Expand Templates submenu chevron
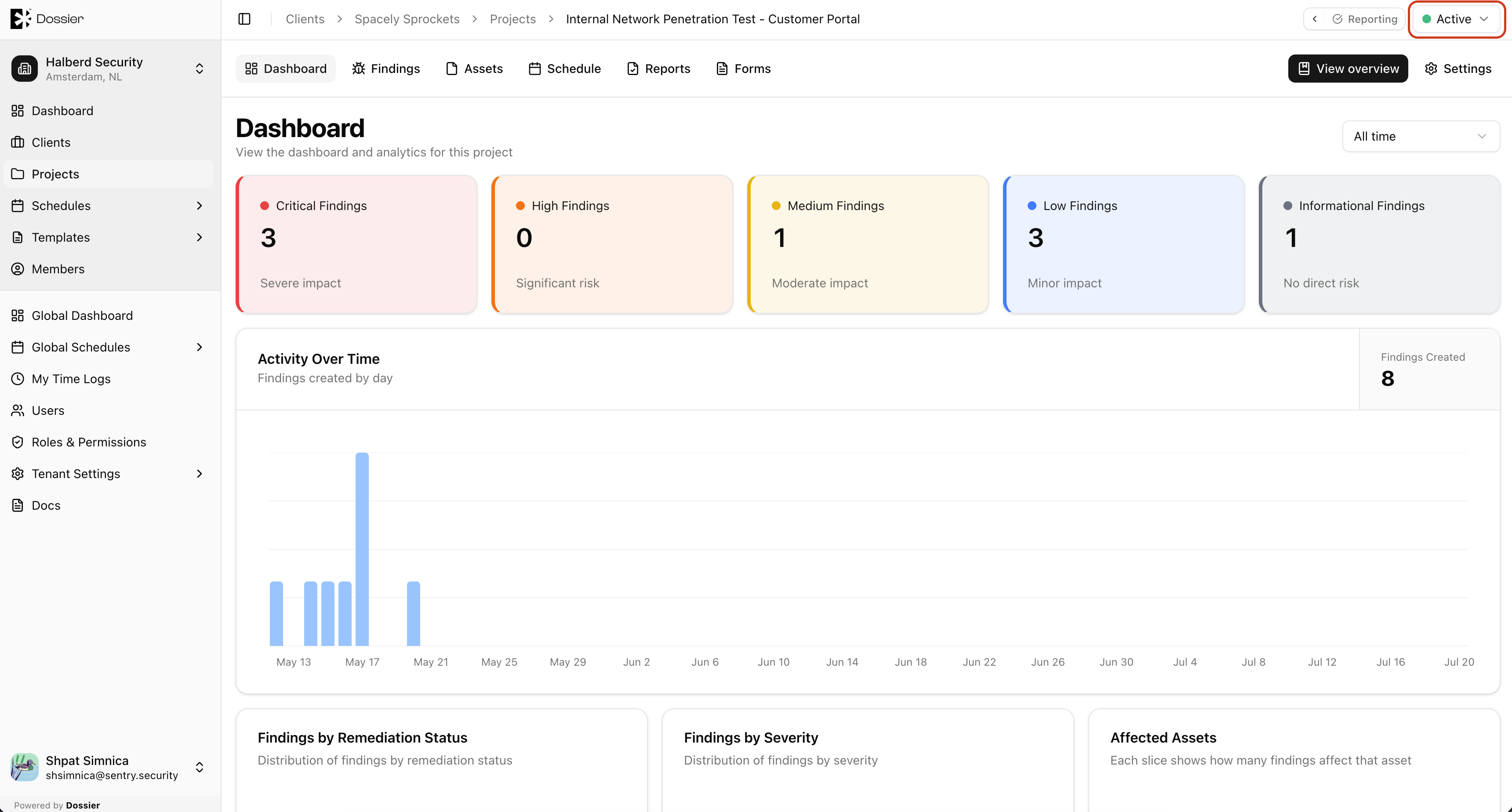 tap(200, 238)
